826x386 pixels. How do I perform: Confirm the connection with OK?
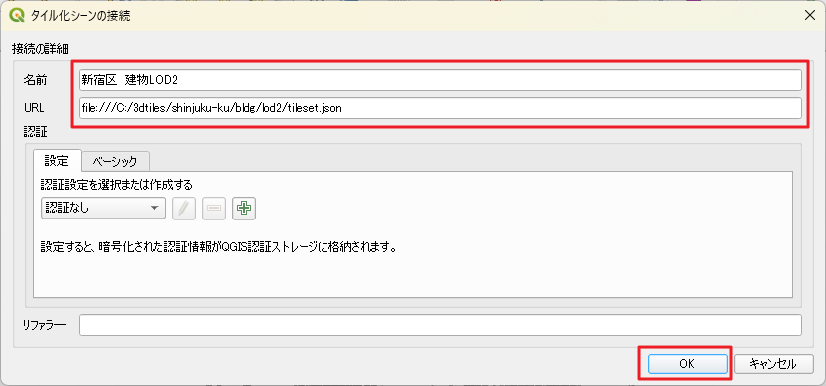click(687, 363)
